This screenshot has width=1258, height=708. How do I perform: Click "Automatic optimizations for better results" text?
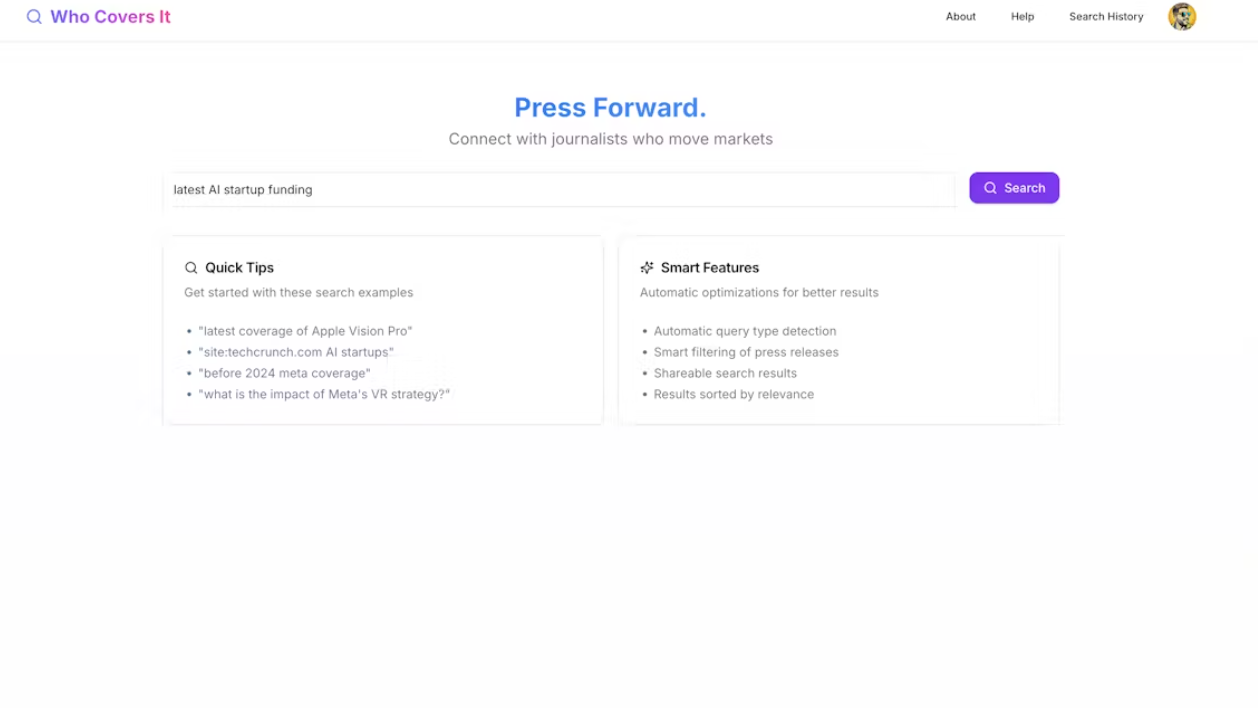(759, 293)
